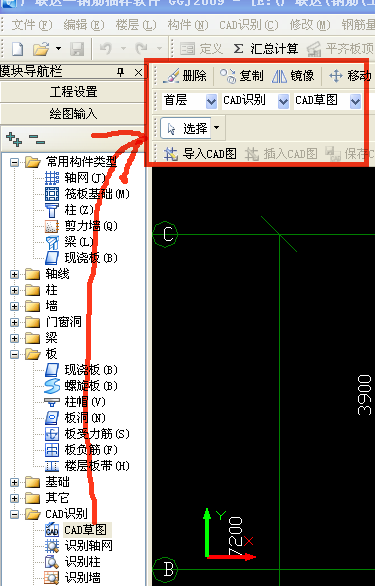This screenshot has width=375, height=586.
Task: Run 汇总计算 summary calculation
Action: click(265, 49)
